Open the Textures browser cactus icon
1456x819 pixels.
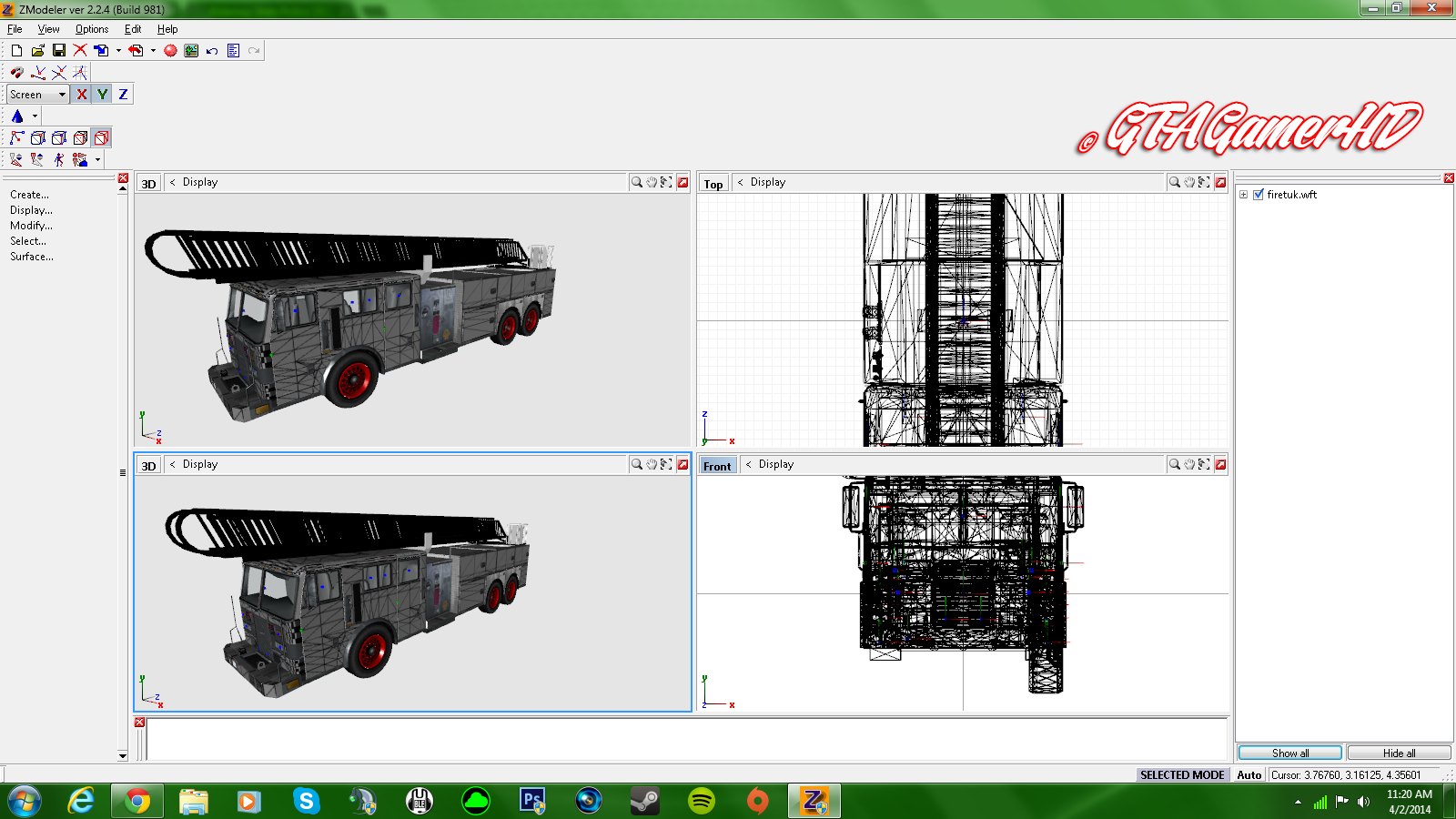[191, 51]
